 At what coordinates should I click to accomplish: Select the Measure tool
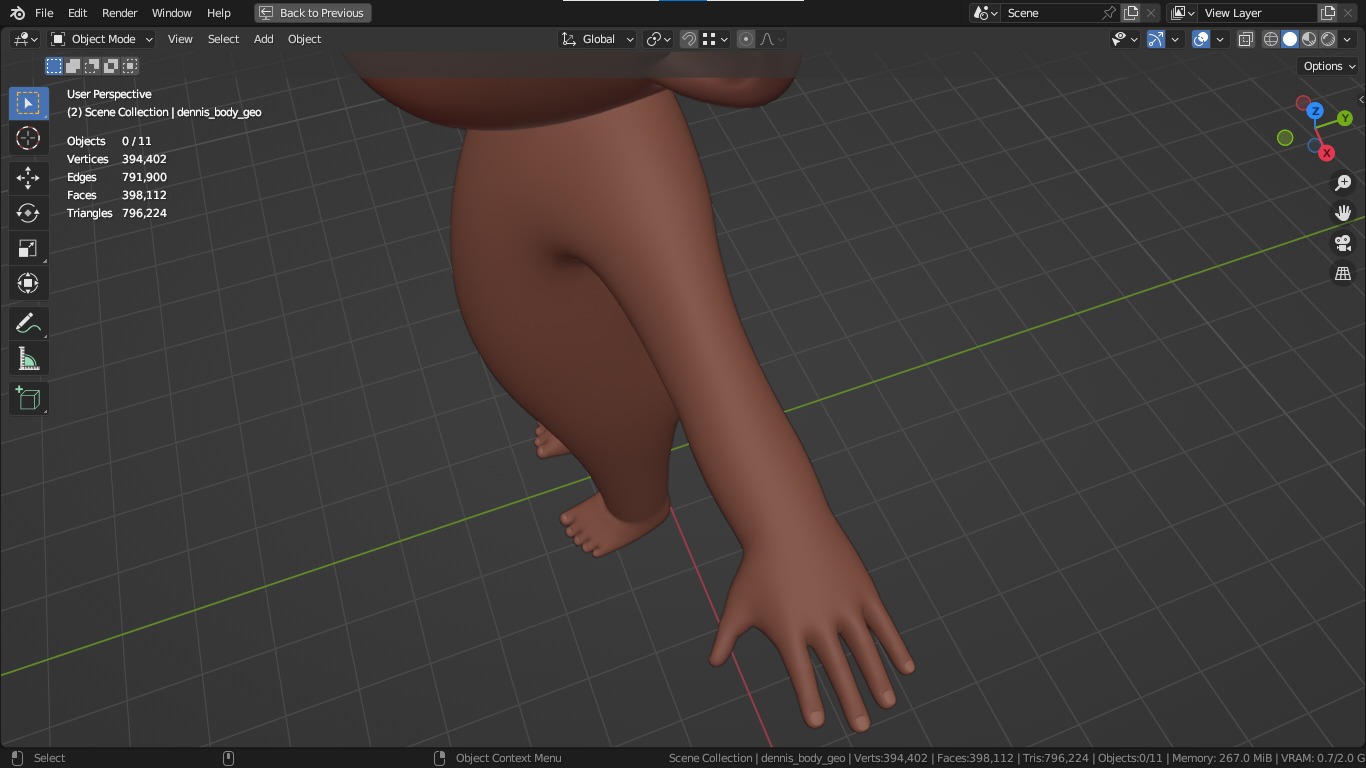click(28, 359)
